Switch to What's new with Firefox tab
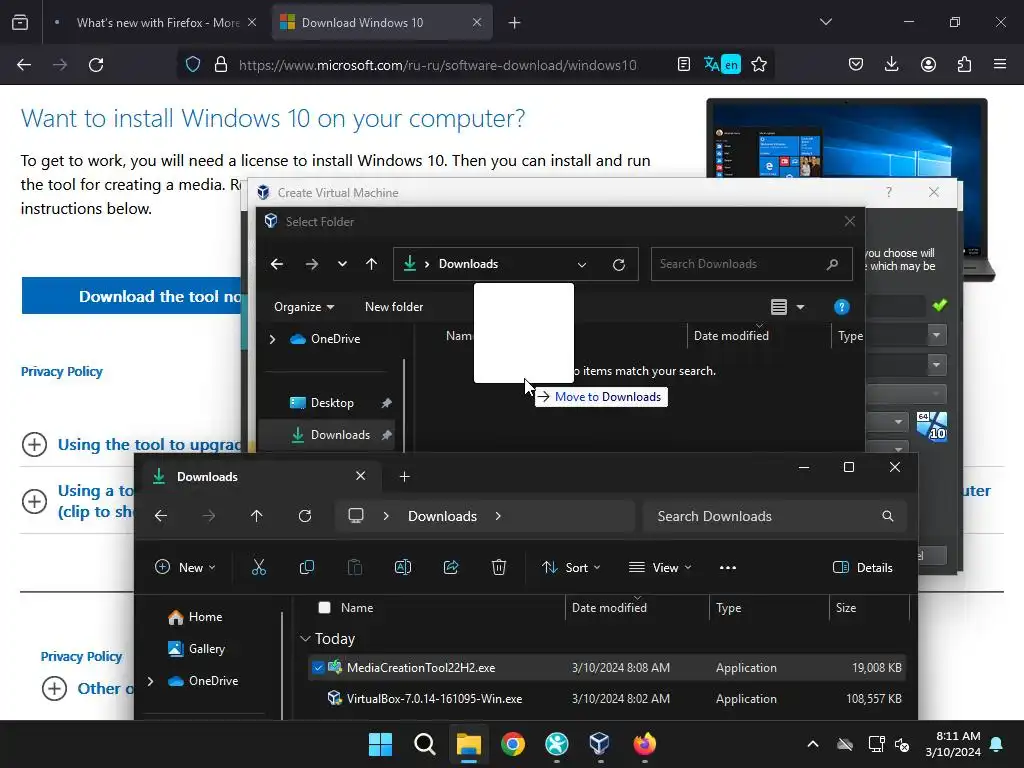Viewport: 1024px width, 768px height. coord(153,23)
